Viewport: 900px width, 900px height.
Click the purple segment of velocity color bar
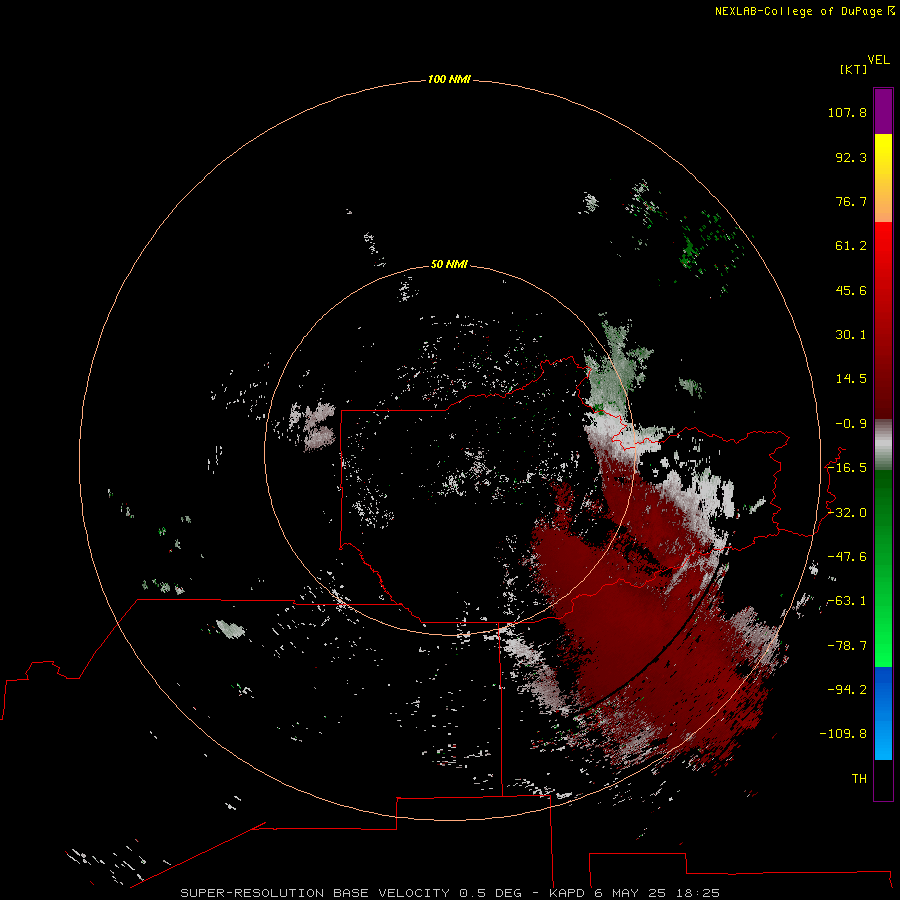[x=883, y=111]
